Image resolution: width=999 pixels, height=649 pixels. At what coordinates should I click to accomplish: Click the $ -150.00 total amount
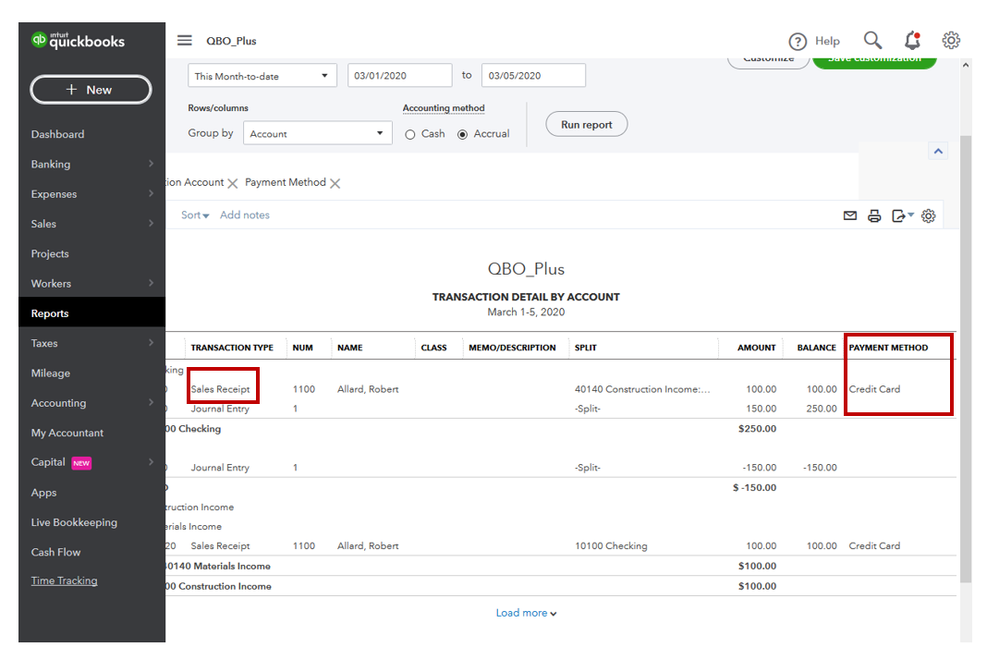(x=754, y=488)
